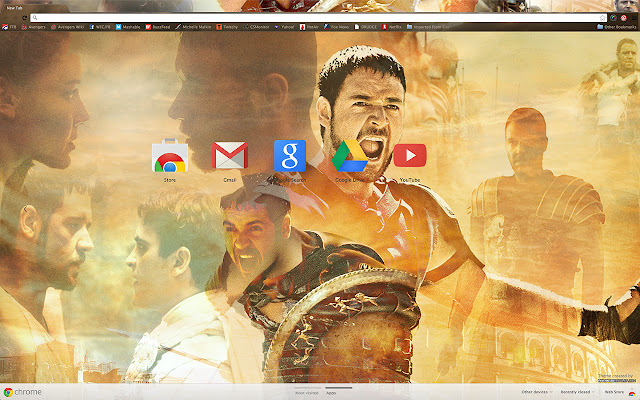This screenshot has width=640, height=400.
Task: Click the color wheel extension icon
Action: [x=613, y=18]
